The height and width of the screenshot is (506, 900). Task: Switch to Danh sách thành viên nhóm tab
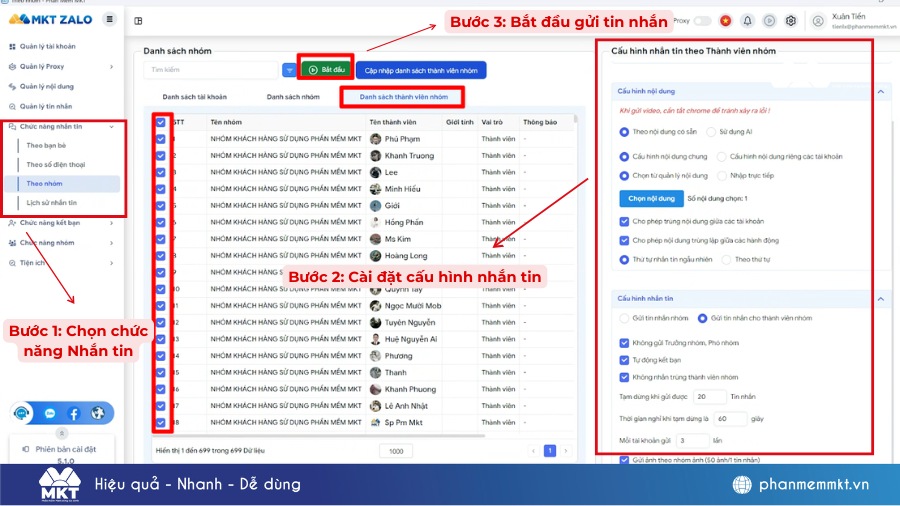[404, 97]
